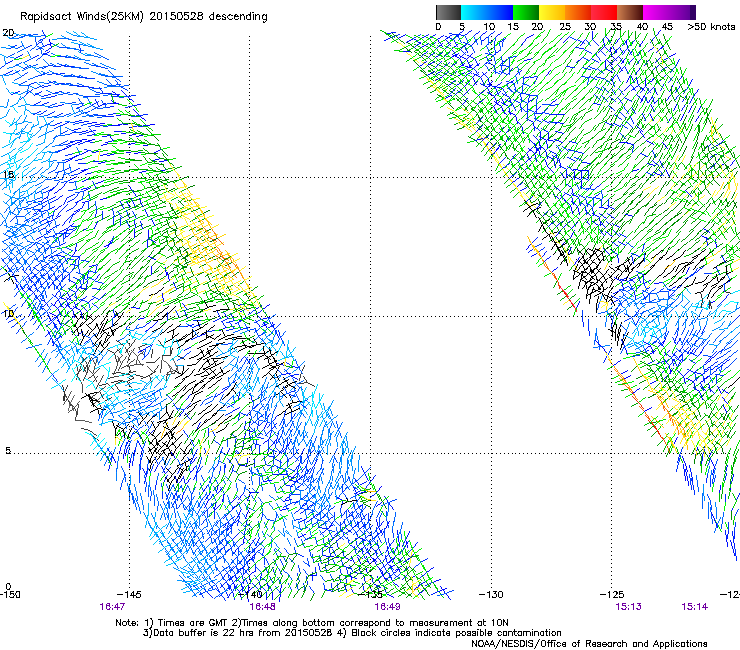The height and width of the screenshot is (650, 740).
Task: Click the legend tick label '40'
Action: point(642,27)
